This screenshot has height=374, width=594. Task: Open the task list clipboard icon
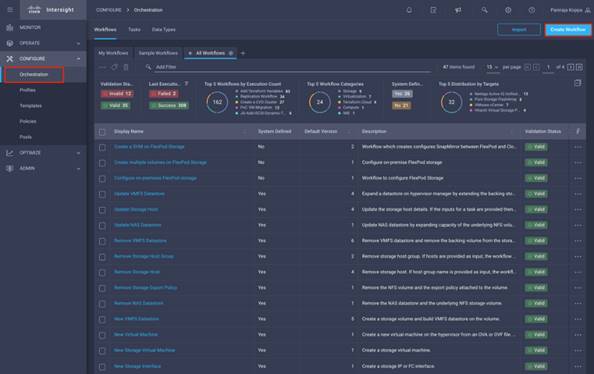[433, 10]
